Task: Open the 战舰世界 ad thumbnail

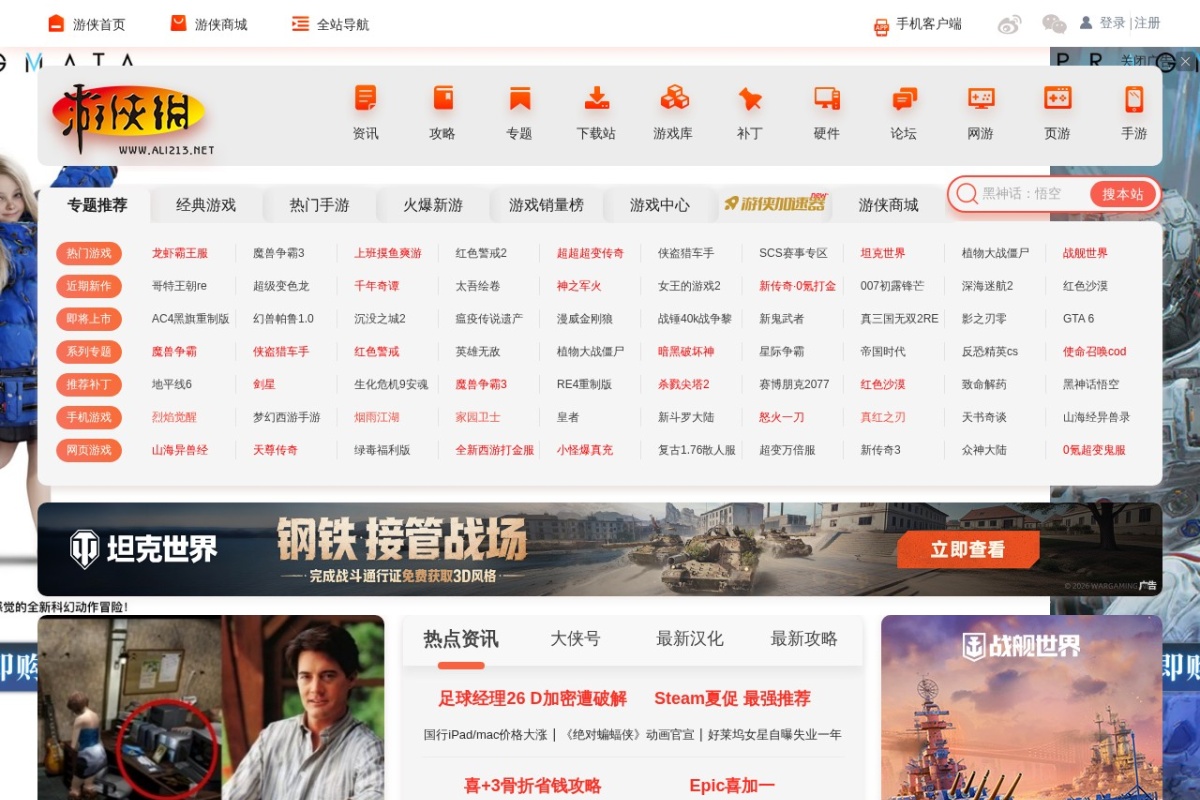Action: [1021, 707]
